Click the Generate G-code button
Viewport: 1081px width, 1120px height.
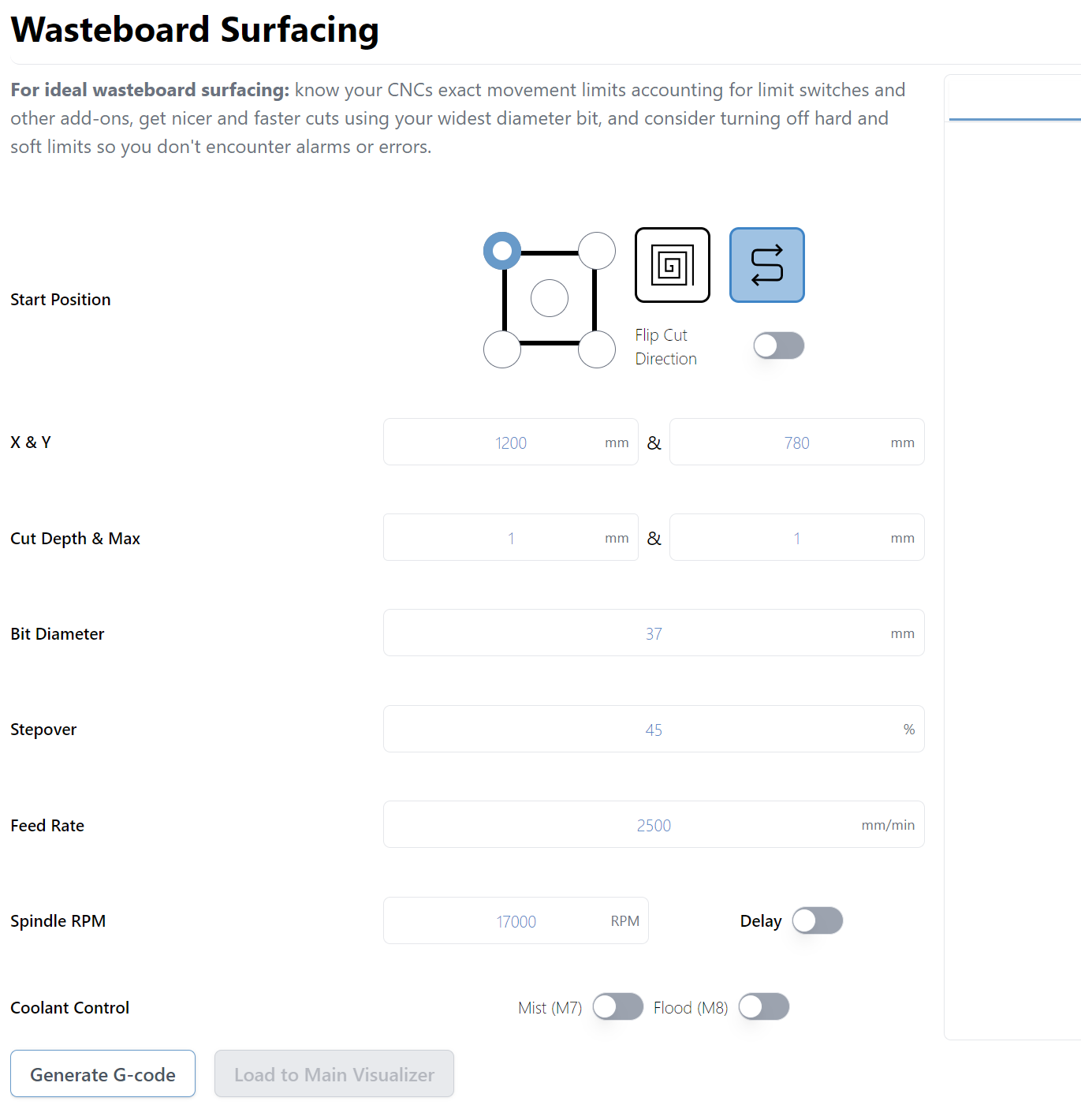103,1073
